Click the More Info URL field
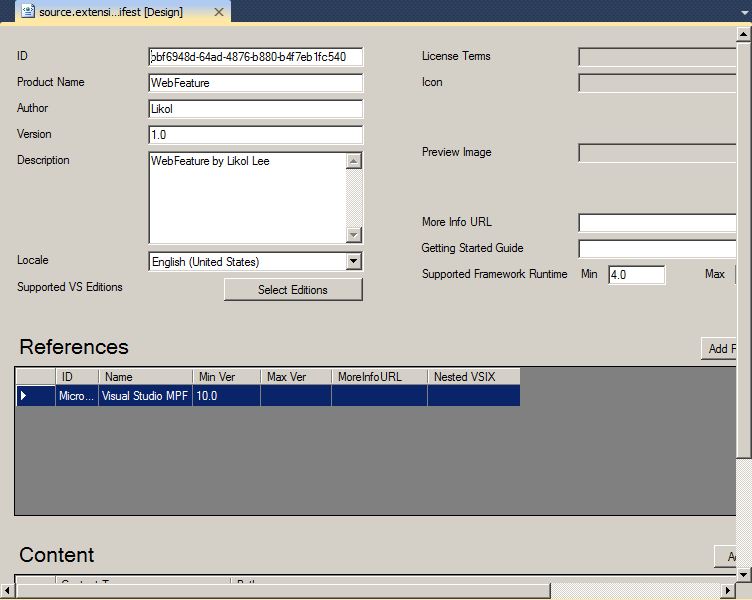This screenshot has width=752, height=600. [x=657, y=223]
